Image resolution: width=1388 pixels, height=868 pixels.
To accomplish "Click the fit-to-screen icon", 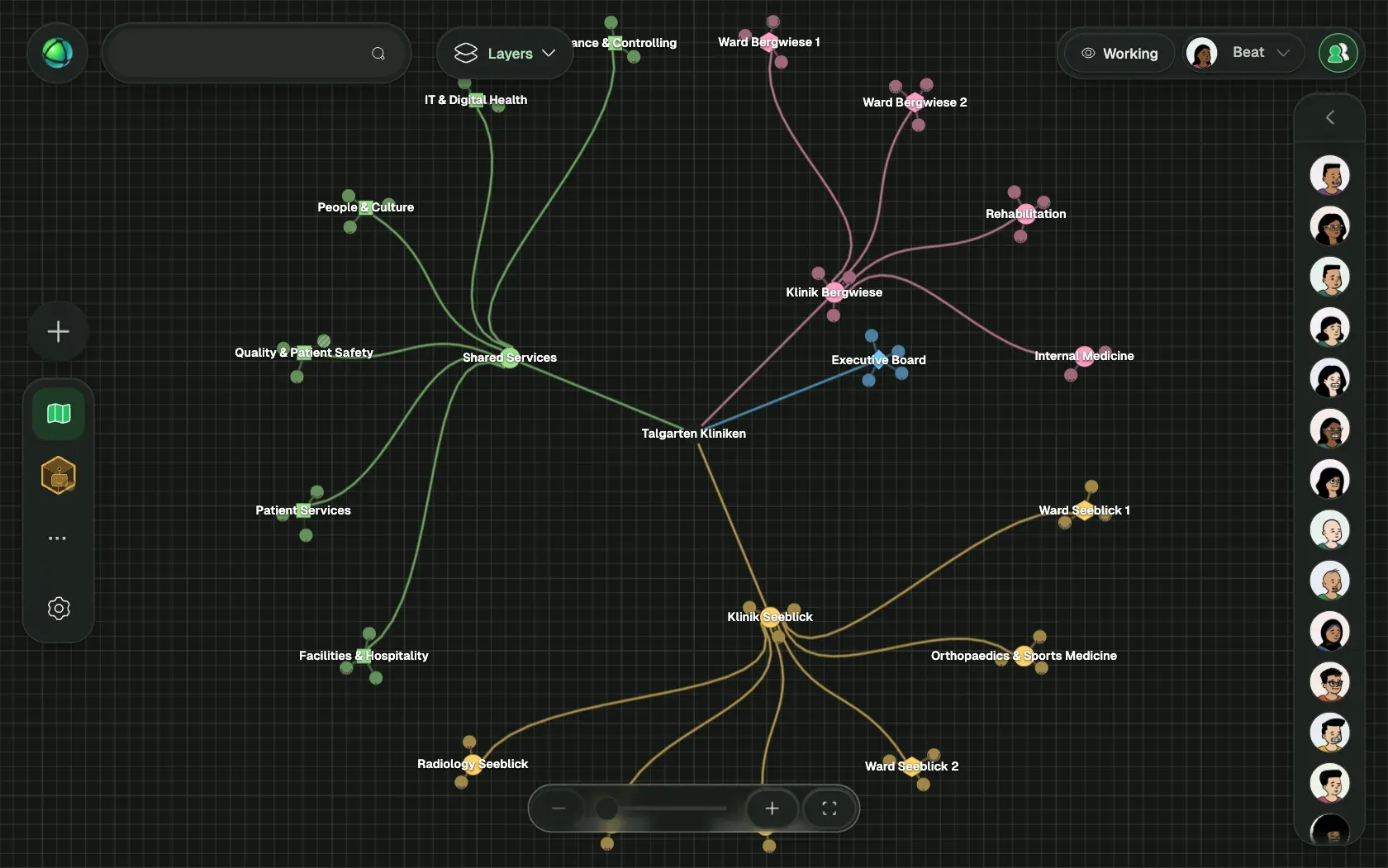I will (x=829, y=809).
